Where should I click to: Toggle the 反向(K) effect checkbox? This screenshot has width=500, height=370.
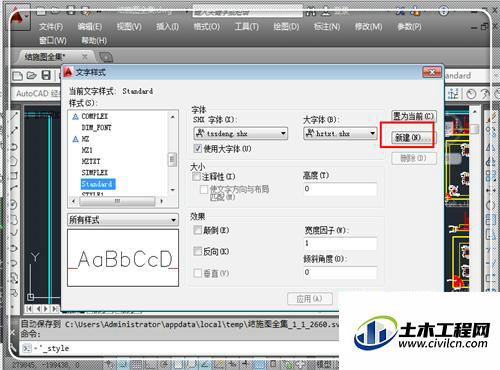[198, 251]
